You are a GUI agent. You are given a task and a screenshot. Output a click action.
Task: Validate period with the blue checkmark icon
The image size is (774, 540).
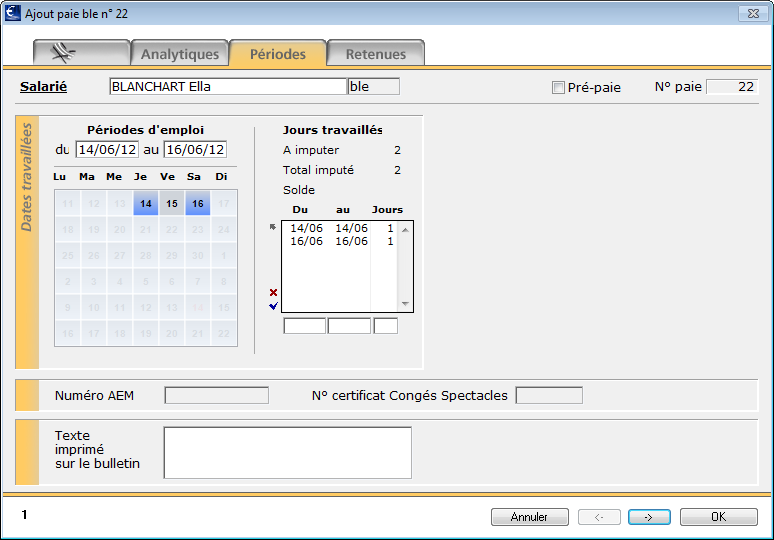pyautogui.click(x=273, y=306)
